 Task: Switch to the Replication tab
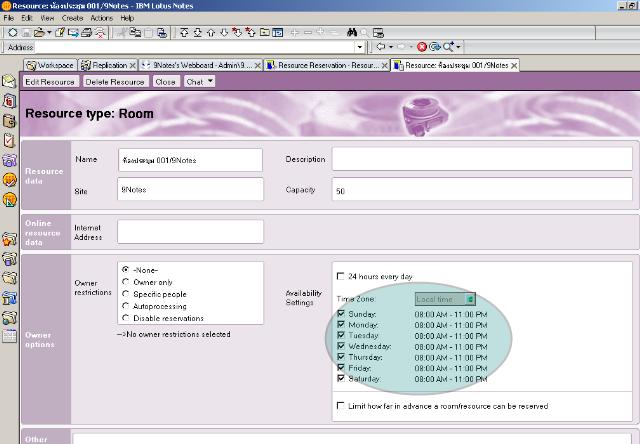[x=108, y=65]
